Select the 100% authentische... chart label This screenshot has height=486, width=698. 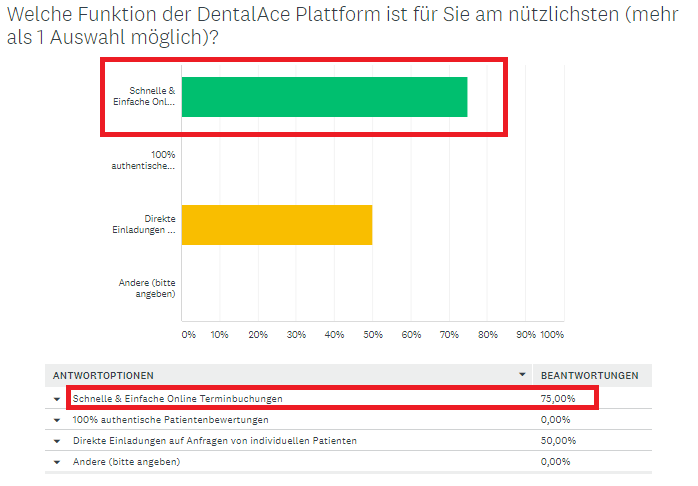(143, 160)
